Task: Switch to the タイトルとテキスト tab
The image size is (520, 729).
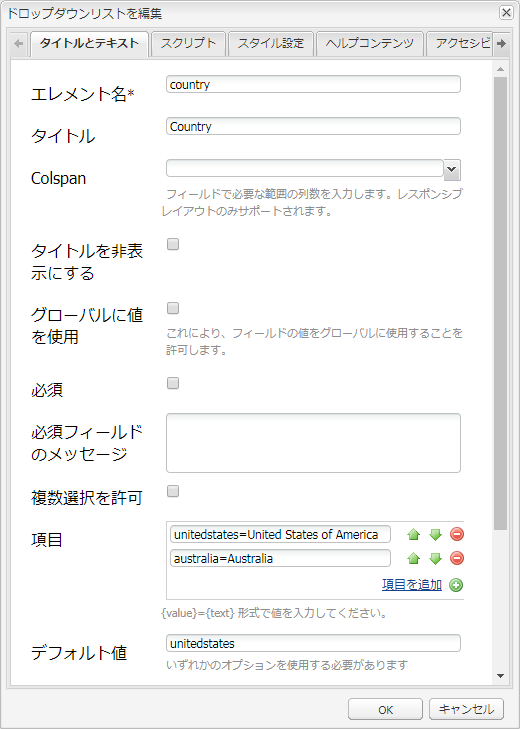Action: [89, 44]
